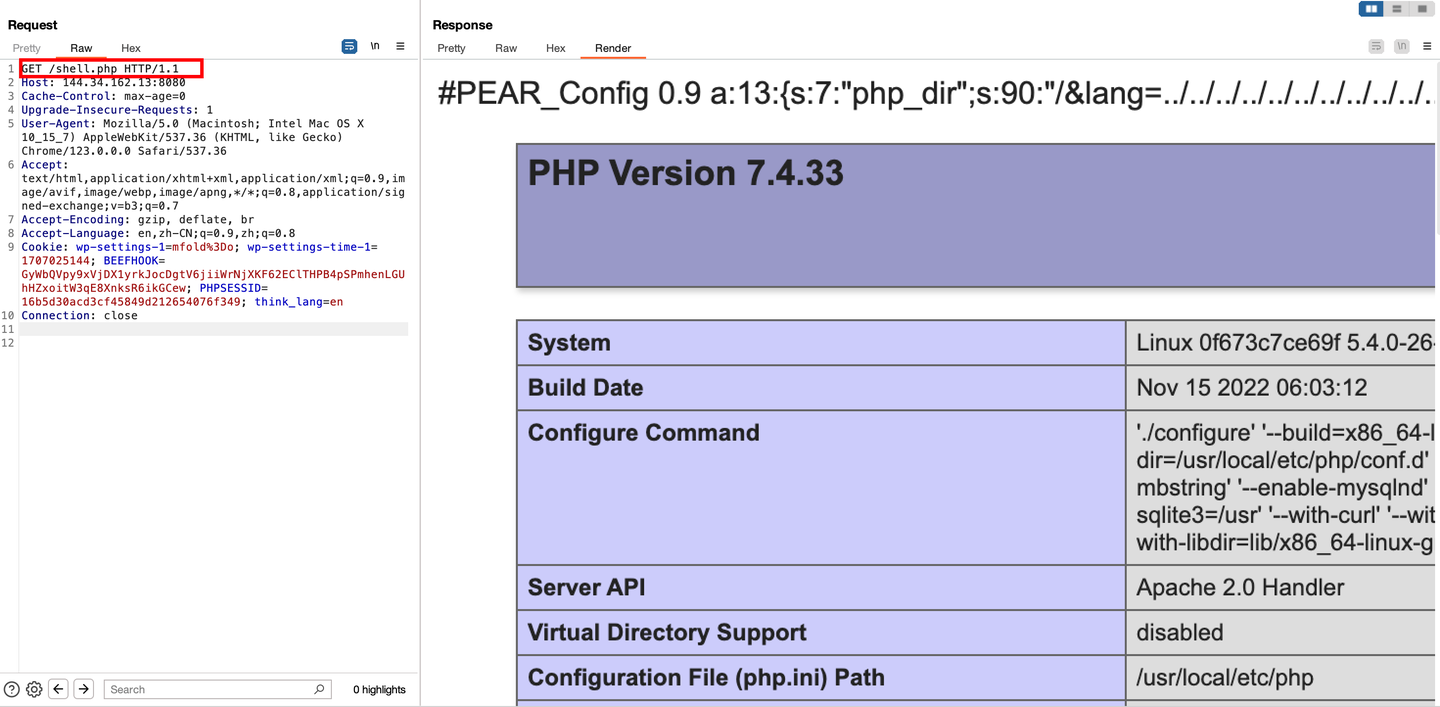1440x707 pixels.
Task: Click the 0 highlights indicator
Action: (x=377, y=689)
